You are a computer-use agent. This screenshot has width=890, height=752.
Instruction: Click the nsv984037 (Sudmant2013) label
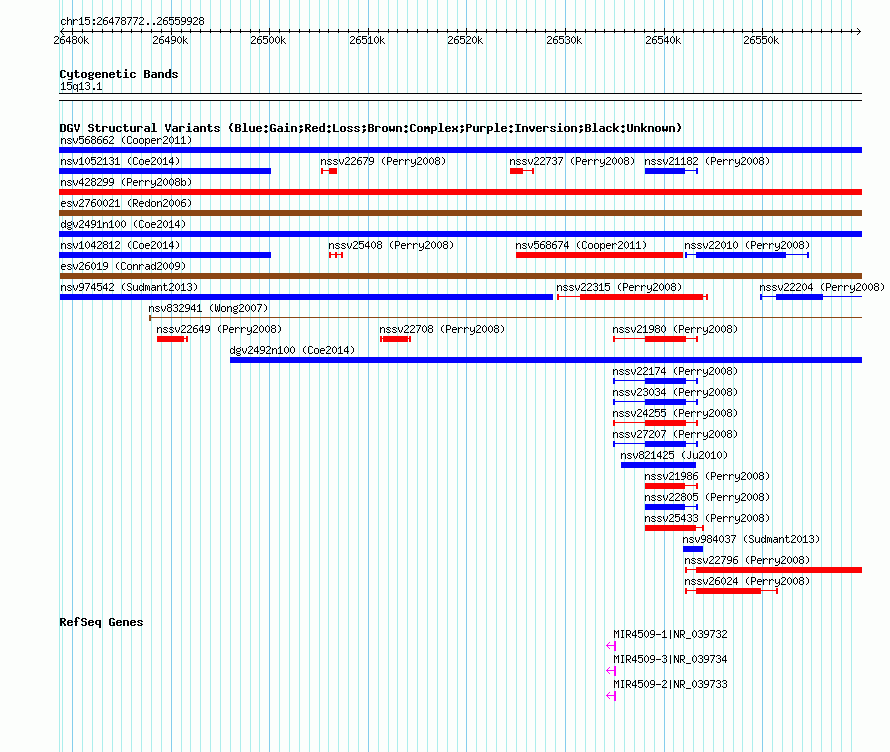[751, 539]
